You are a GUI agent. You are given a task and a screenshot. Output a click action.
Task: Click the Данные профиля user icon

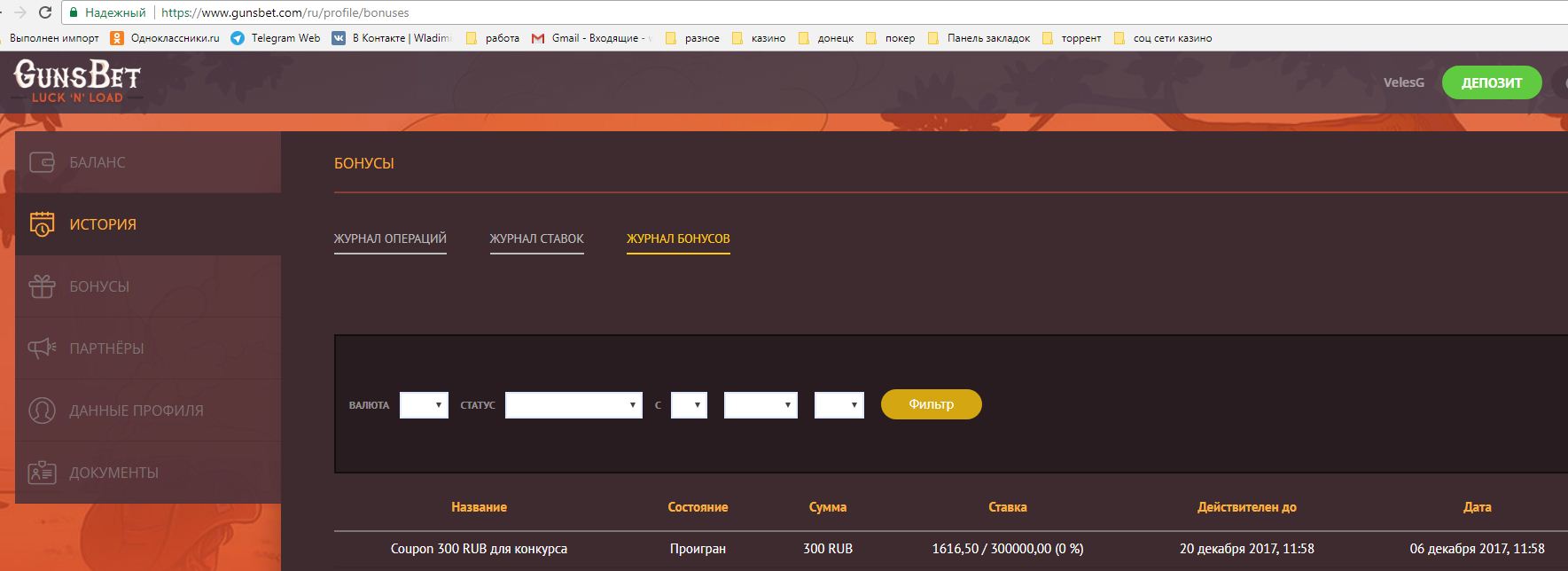(42, 411)
